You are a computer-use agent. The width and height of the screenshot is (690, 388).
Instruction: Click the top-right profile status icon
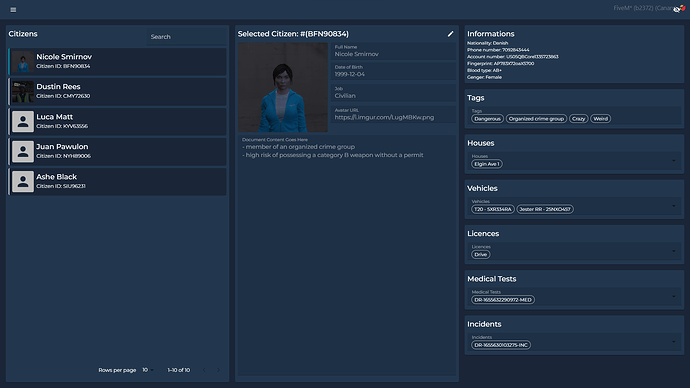[679, 8]
